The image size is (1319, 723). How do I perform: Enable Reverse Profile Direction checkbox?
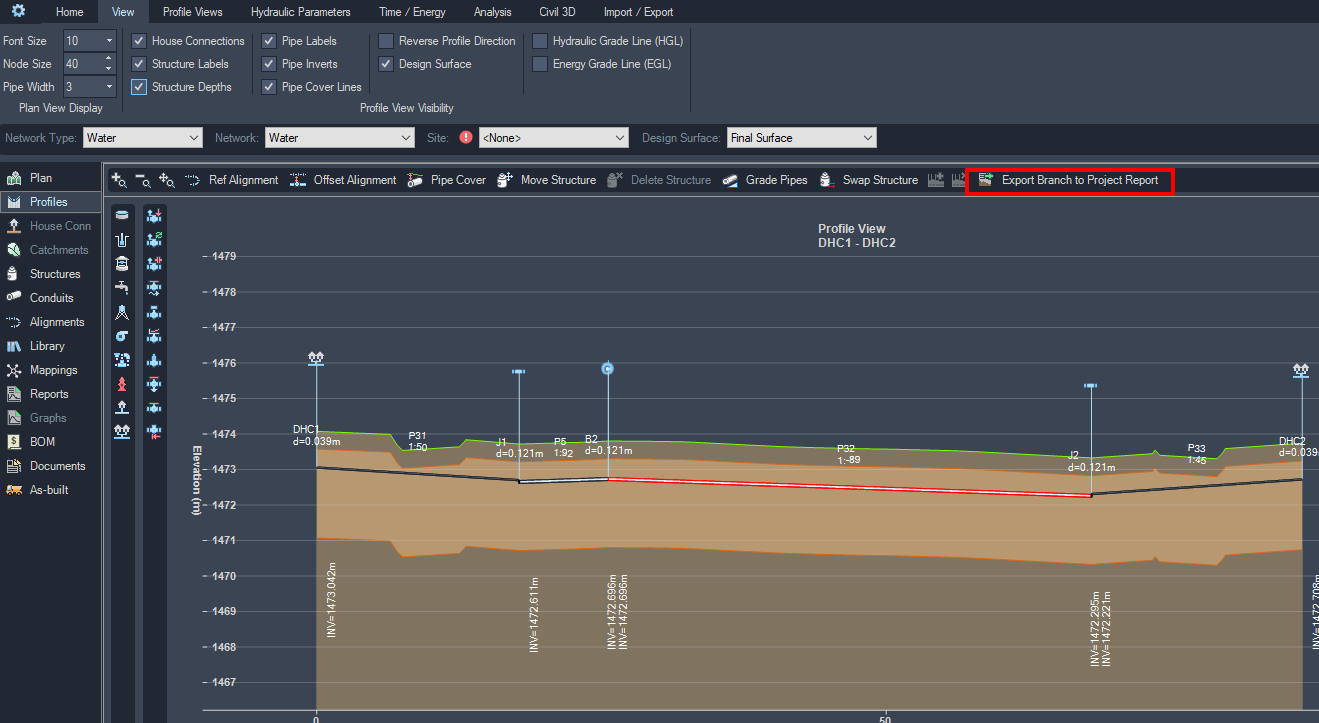[x=386, y=41]
